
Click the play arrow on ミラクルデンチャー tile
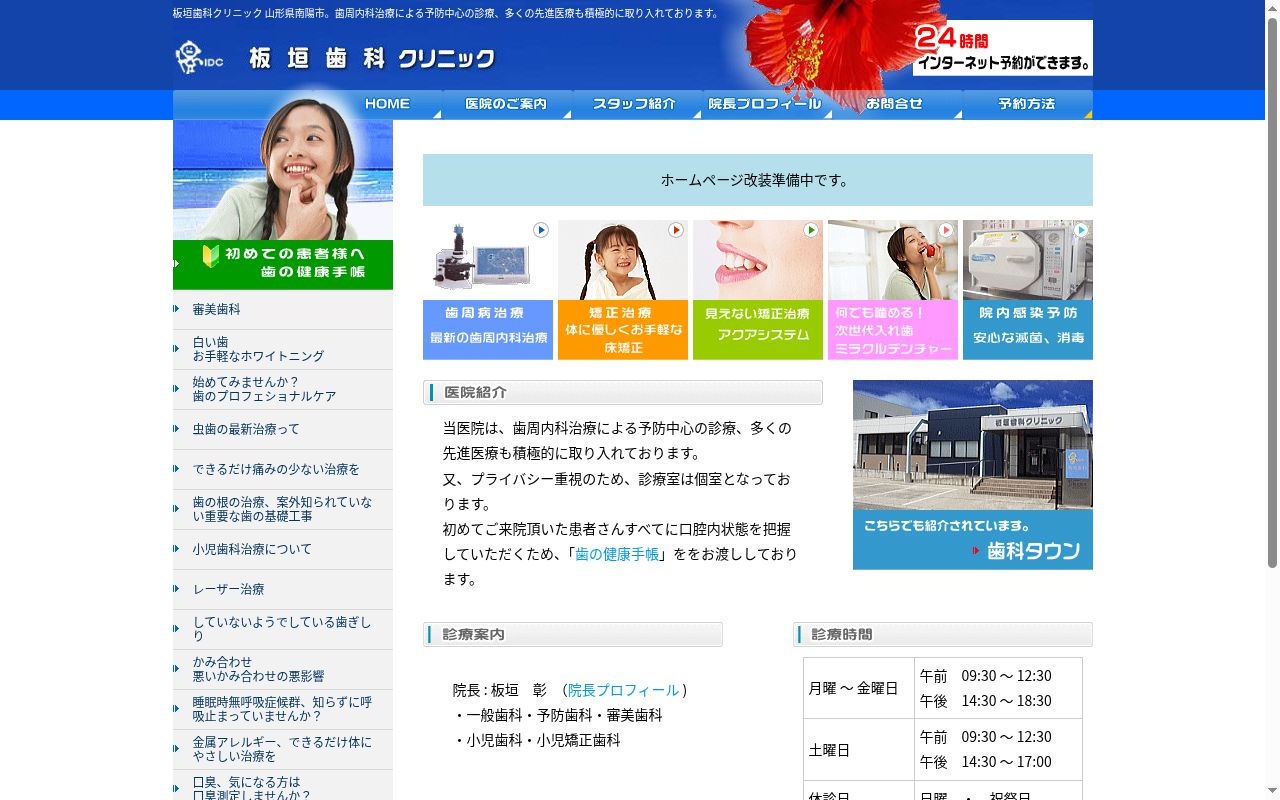(946, 230)
